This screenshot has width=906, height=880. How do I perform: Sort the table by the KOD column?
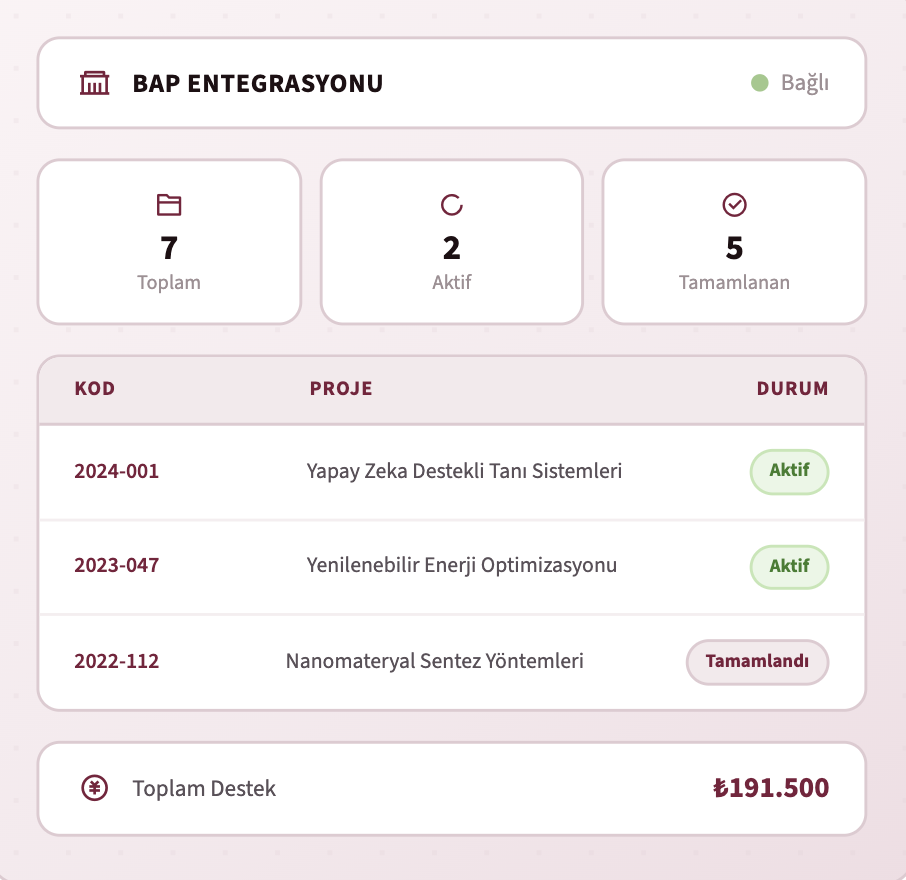pyautogui.click(x=95, y=389)
